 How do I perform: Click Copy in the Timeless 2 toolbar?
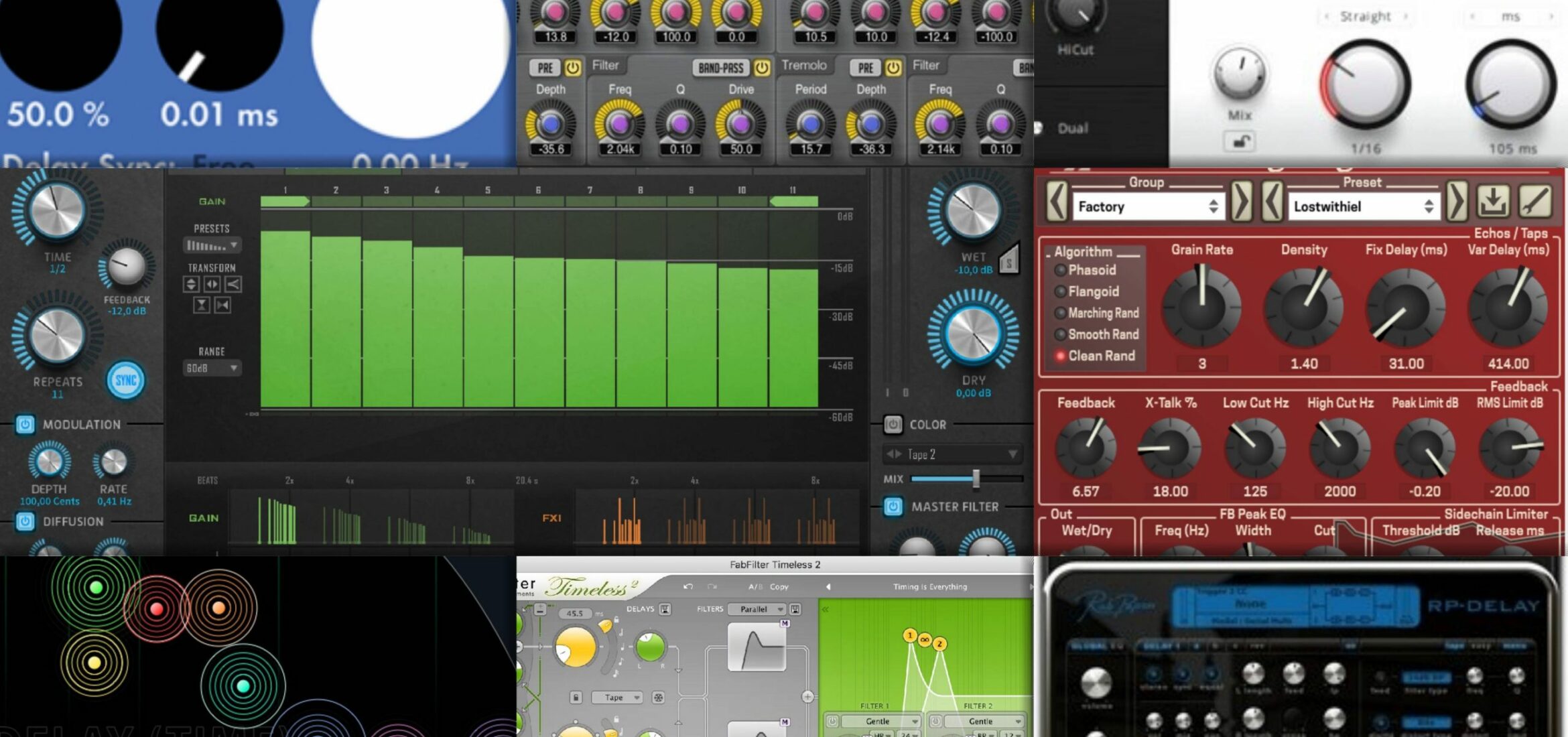[779, 587]
